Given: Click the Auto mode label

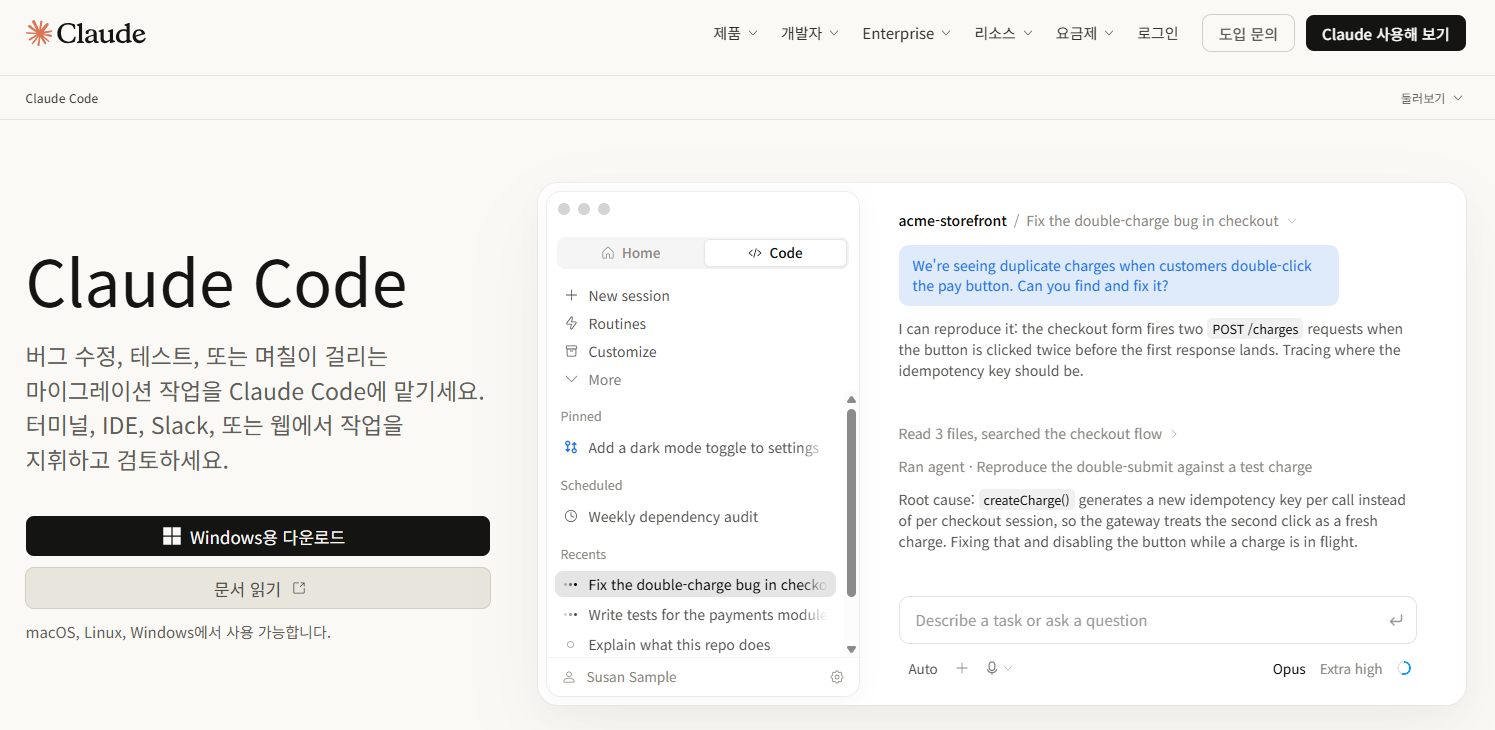Looking at the screenshot, I should [923, 669].
